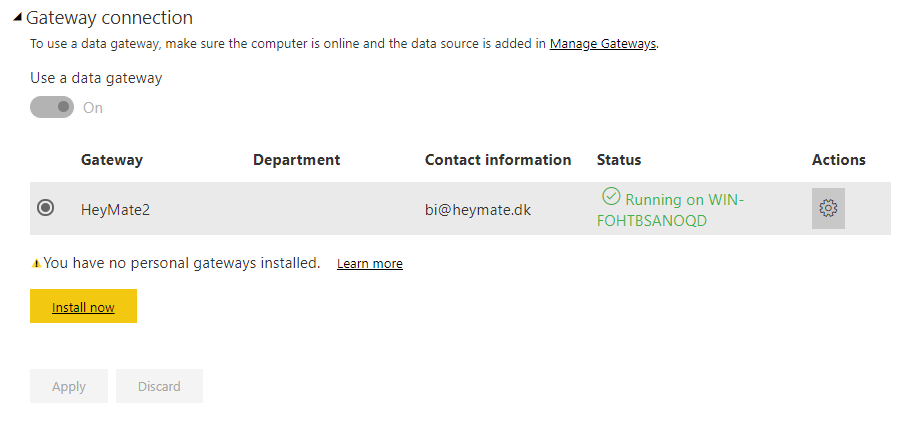Click the Install now button
907x423 pixels.
[83, 306]
